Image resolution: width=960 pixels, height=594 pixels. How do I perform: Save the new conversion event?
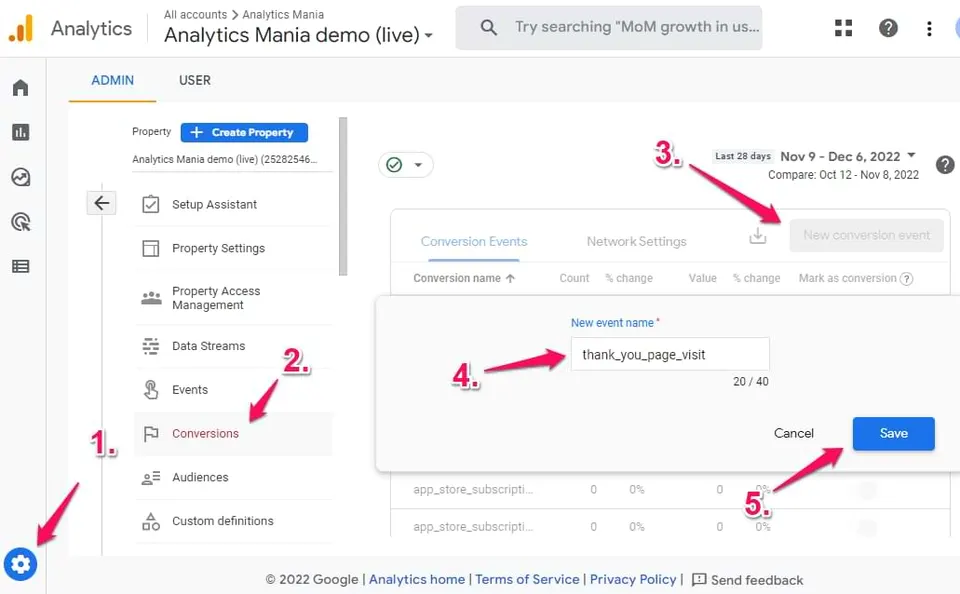pyautogui.click(x=894, y=434)
